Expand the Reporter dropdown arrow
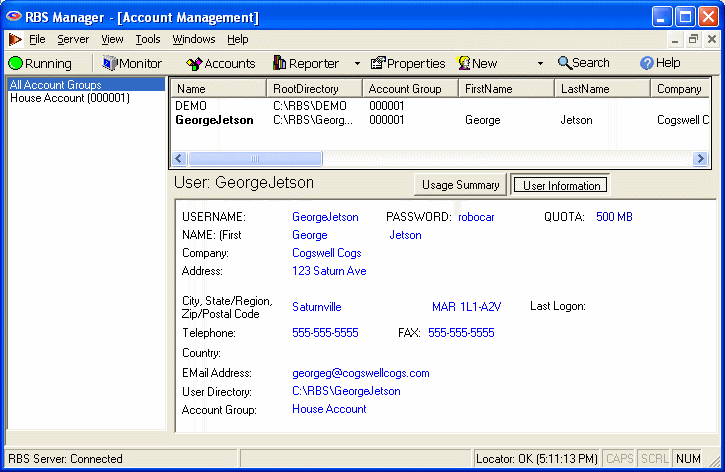 coord(357,63)
